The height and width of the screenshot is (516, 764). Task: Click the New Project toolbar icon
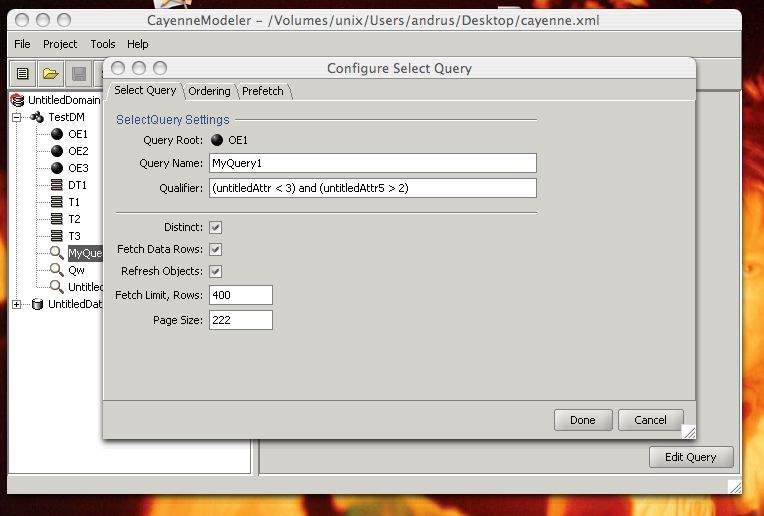[x=23, y=73]
